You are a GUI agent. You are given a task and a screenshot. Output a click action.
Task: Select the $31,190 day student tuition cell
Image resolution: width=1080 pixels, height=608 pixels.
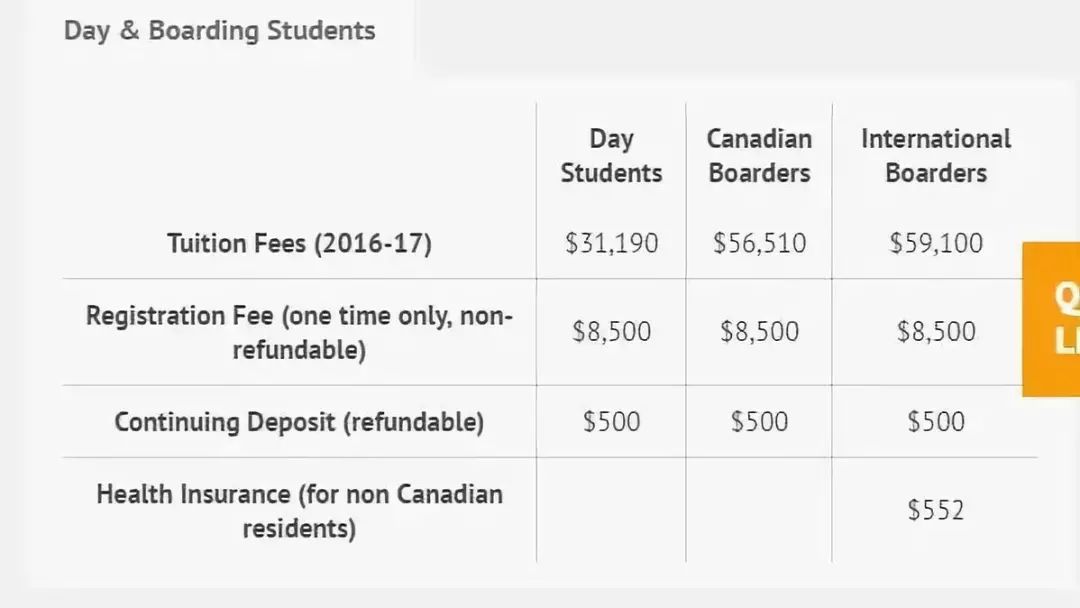(x=611, y=243)
